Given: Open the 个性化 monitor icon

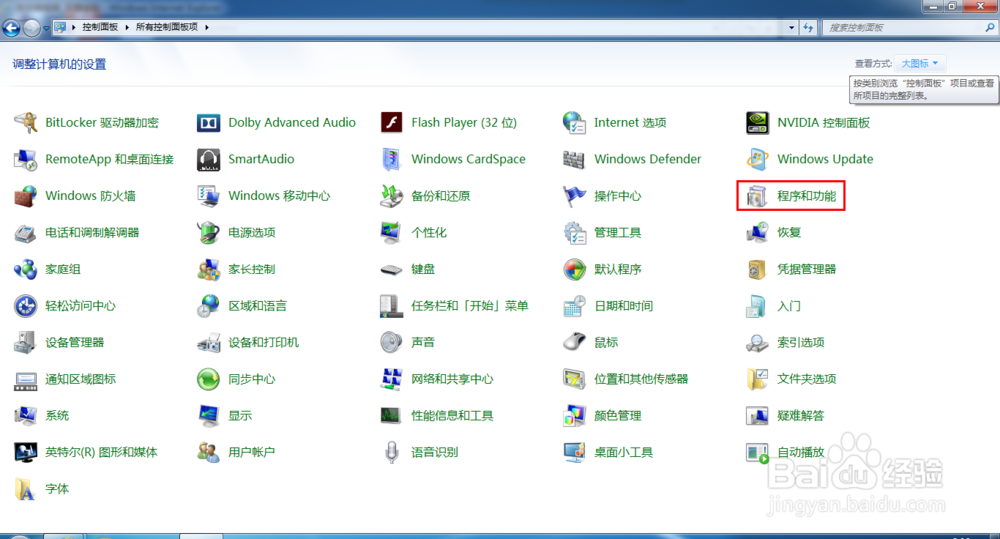Looking at the screenshot, I should pyautogui.click(x=391, y=233).
